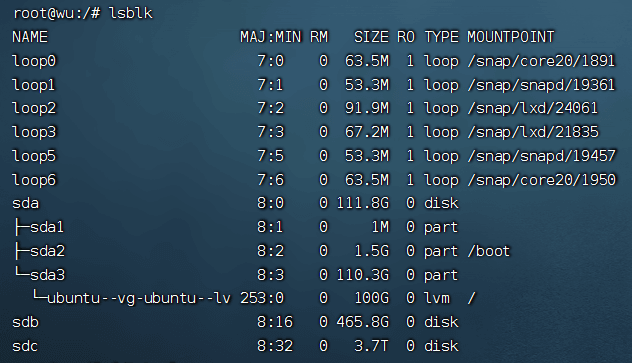
Task: Click the /snap/snapd/19457 mount path
Action: pos(541,156)
